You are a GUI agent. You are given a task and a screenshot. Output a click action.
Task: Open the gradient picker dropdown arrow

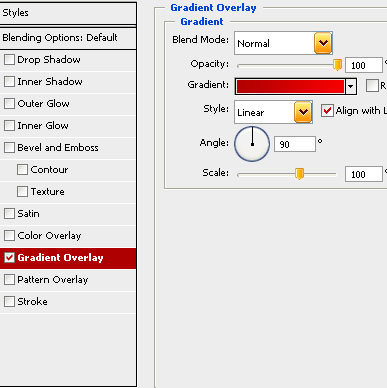pyautogui.click(x=351, y=87)
